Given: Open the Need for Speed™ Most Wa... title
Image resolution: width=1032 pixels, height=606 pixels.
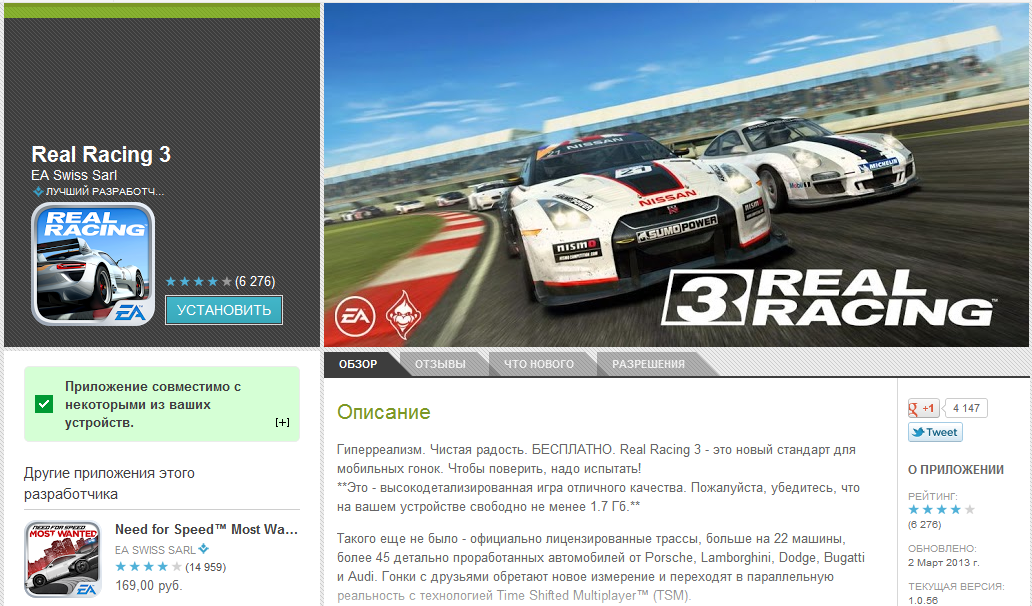Looking at the screenshot, I should point(206,530).
